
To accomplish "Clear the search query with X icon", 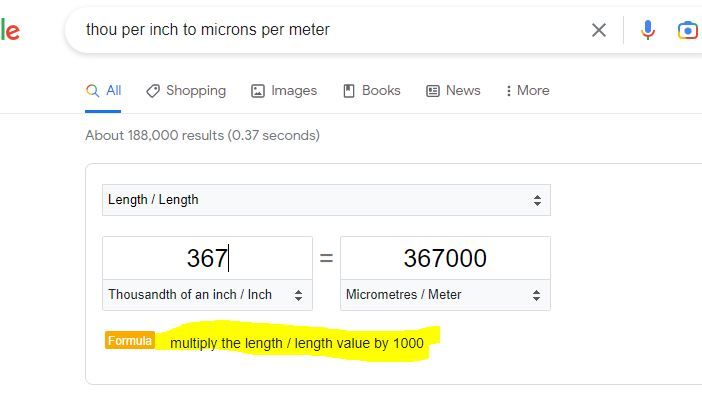I will tap(599, 30).
